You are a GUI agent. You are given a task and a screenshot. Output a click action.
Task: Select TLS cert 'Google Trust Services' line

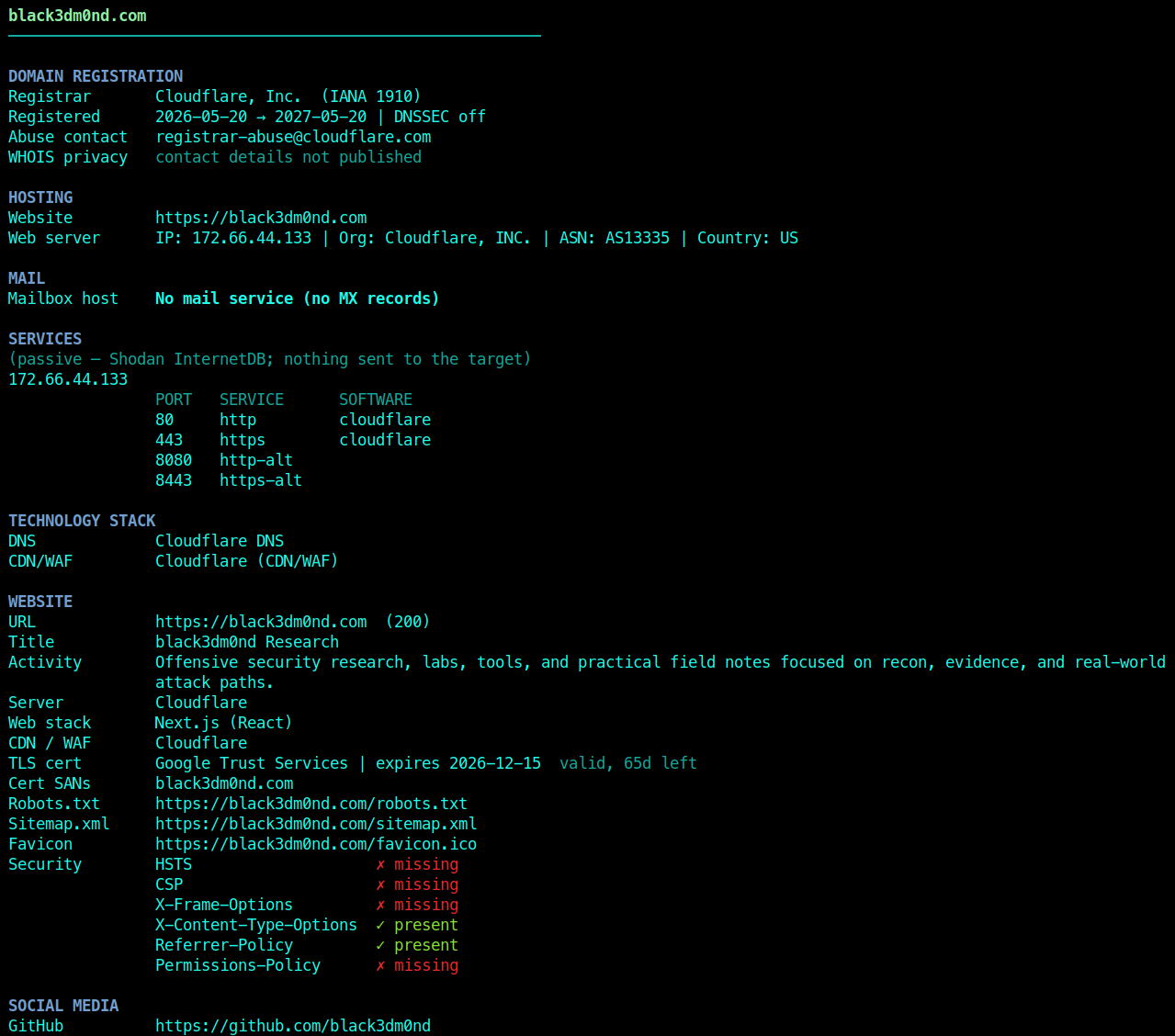[x=348, y=763]
